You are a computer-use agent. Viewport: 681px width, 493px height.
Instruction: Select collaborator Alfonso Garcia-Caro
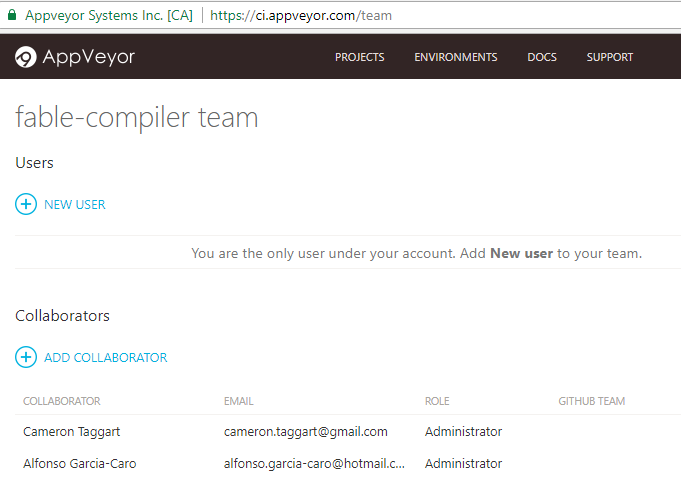(x=80, y=463)
